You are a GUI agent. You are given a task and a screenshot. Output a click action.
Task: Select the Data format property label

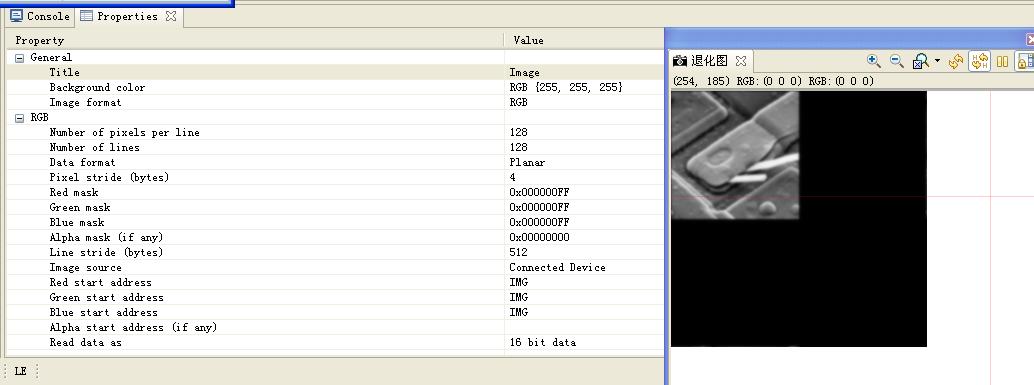(x=82, y=162)
